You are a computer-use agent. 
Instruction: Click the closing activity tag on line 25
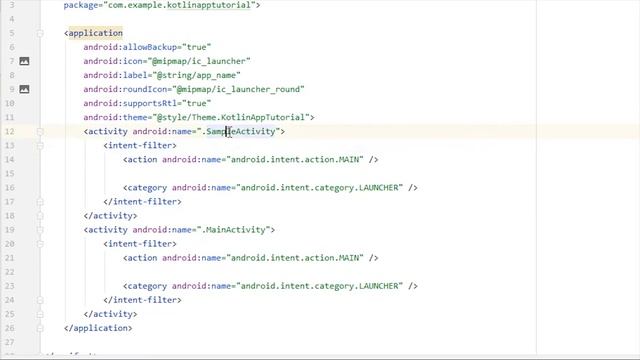110,314
